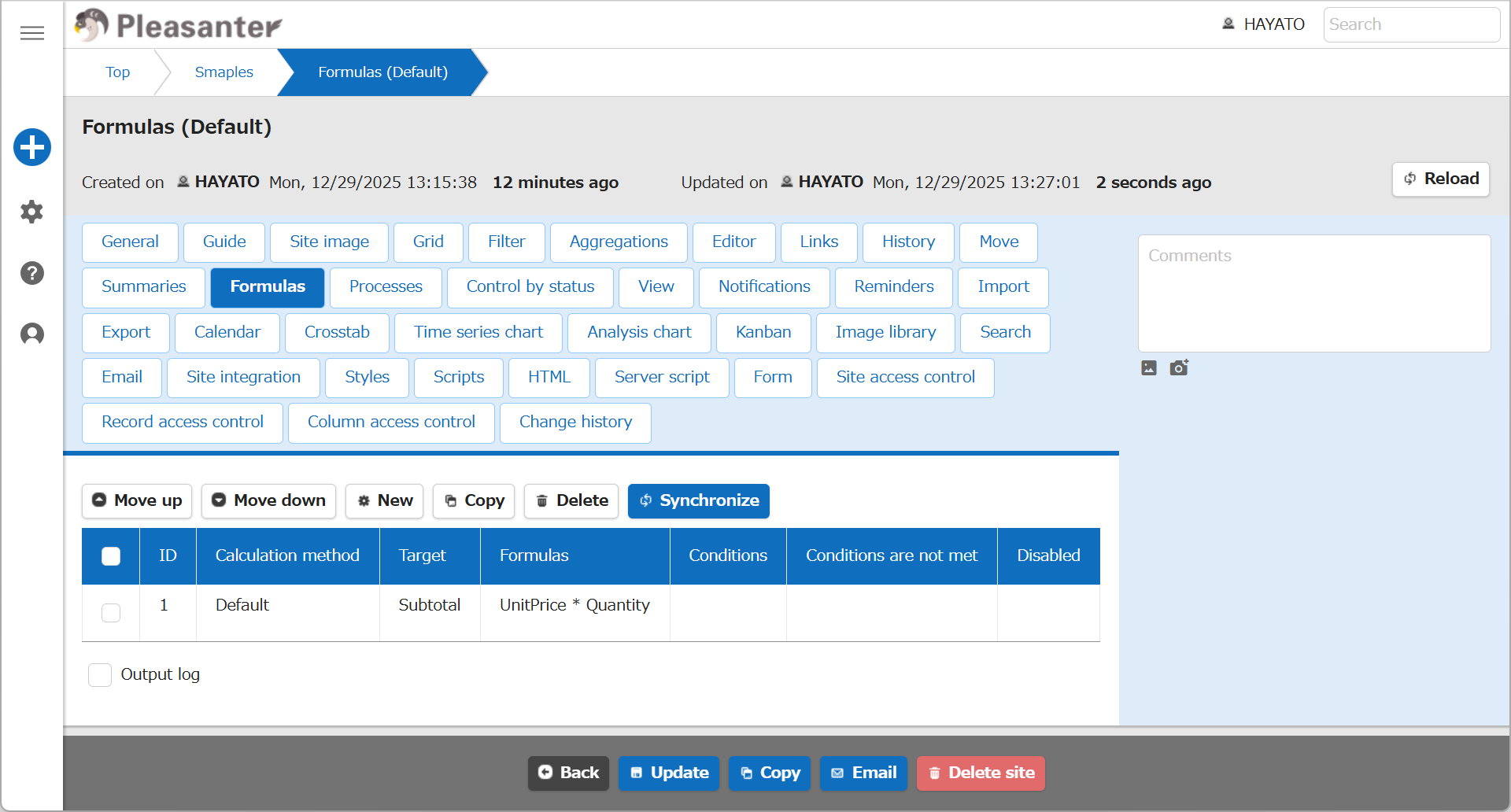The height and width of the screenshot is (812, 1511).
Task: Go to the Smaples breadcrumb link
Action: coord(224,72)
